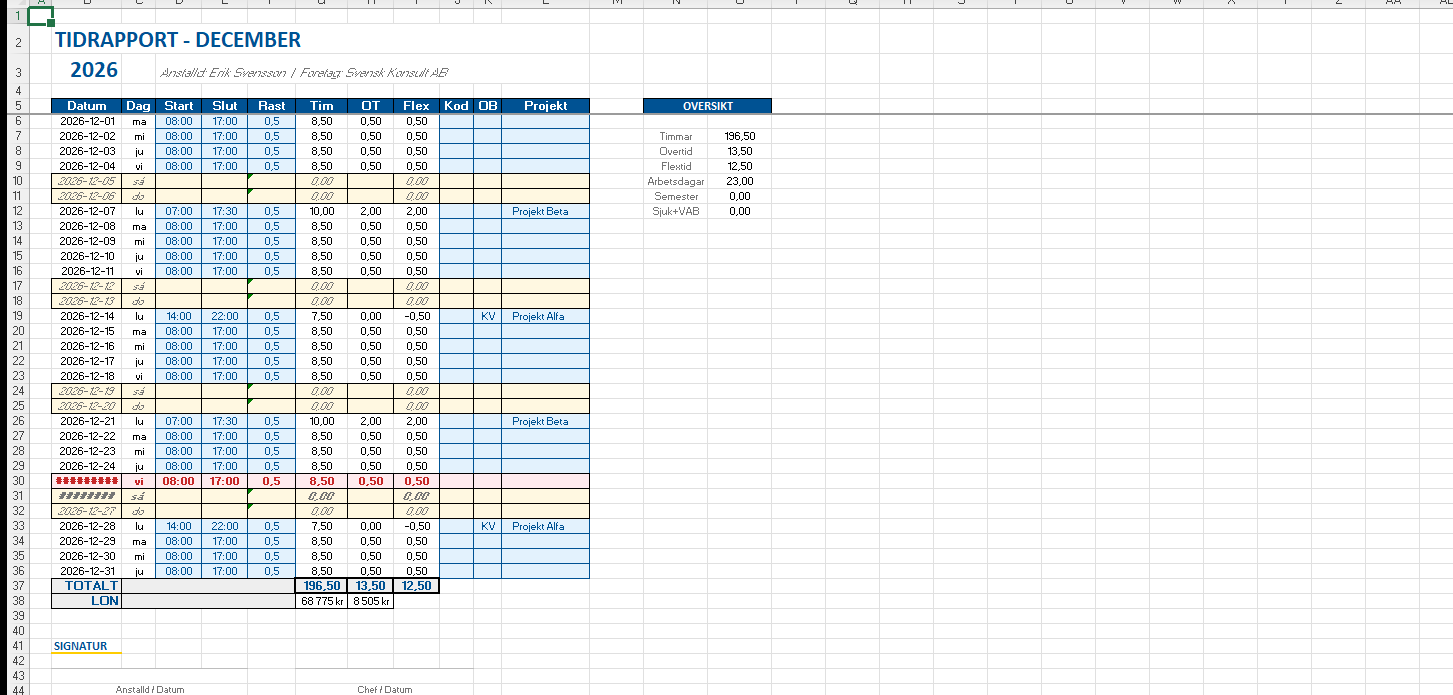Select the TIDRAPPORT - DECEMBER title cell
Screen dimensions: 1453x695
point(178,41)
